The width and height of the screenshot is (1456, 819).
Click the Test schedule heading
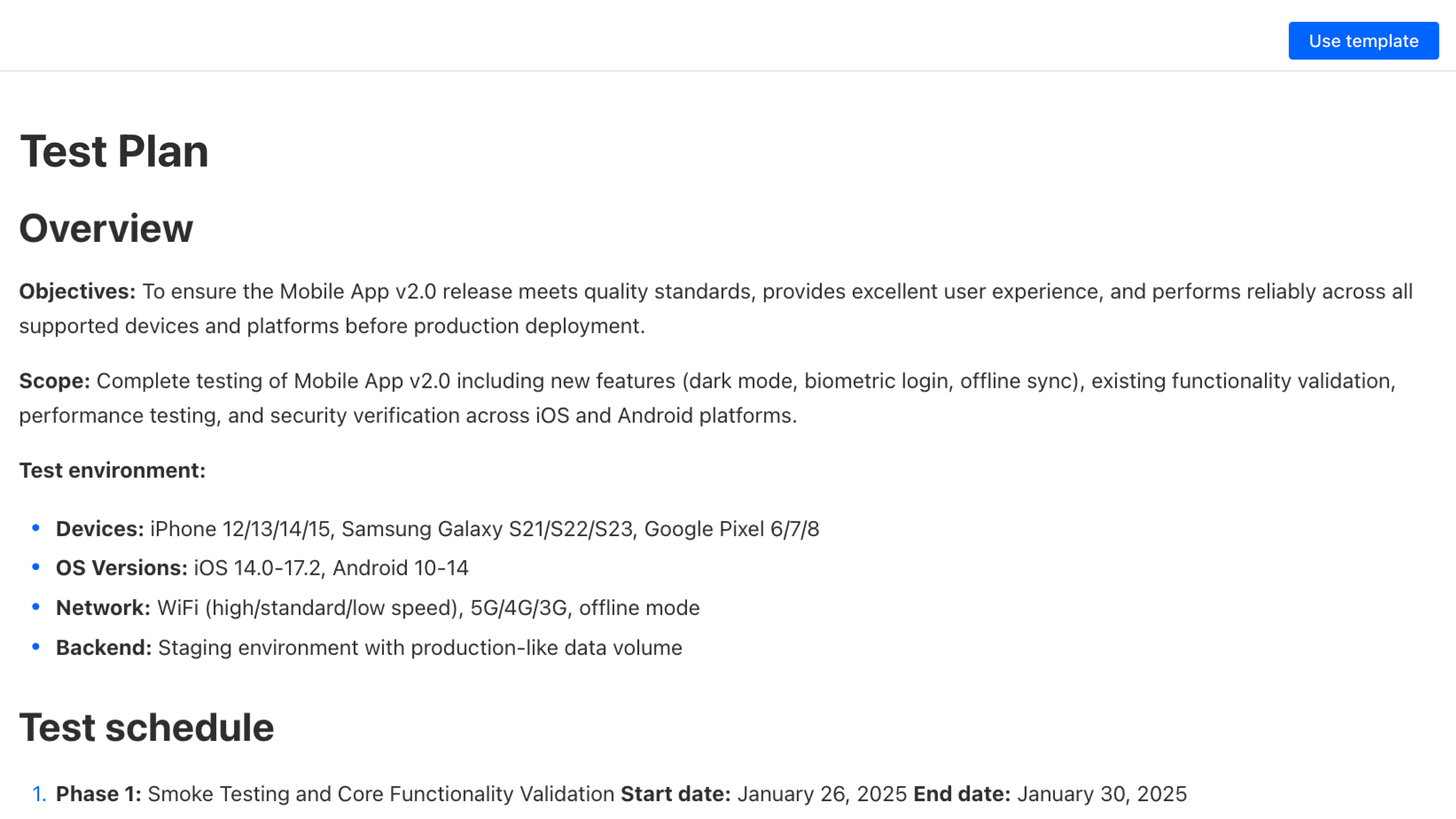coord(146,728)
